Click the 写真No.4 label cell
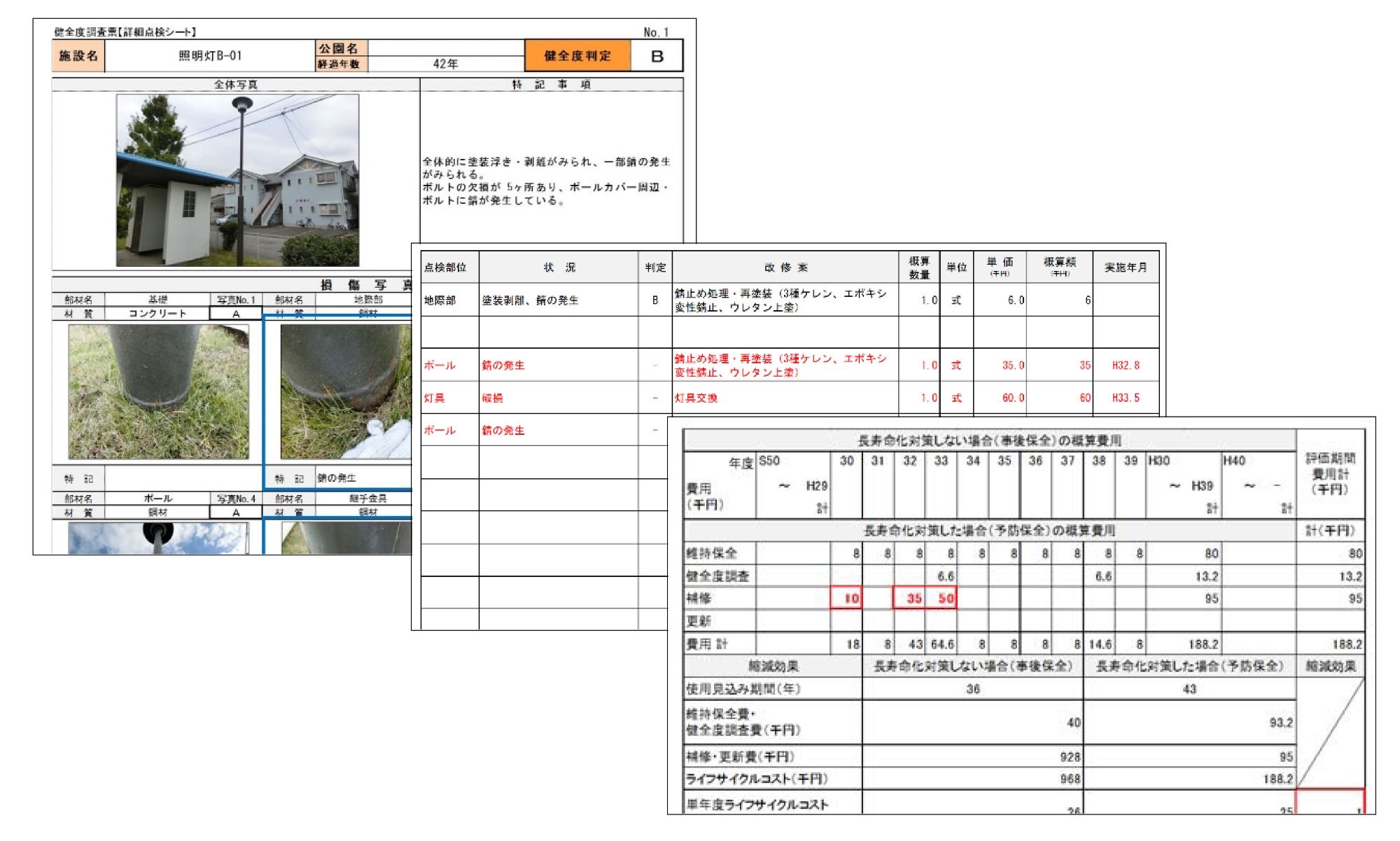 (236, 499)
